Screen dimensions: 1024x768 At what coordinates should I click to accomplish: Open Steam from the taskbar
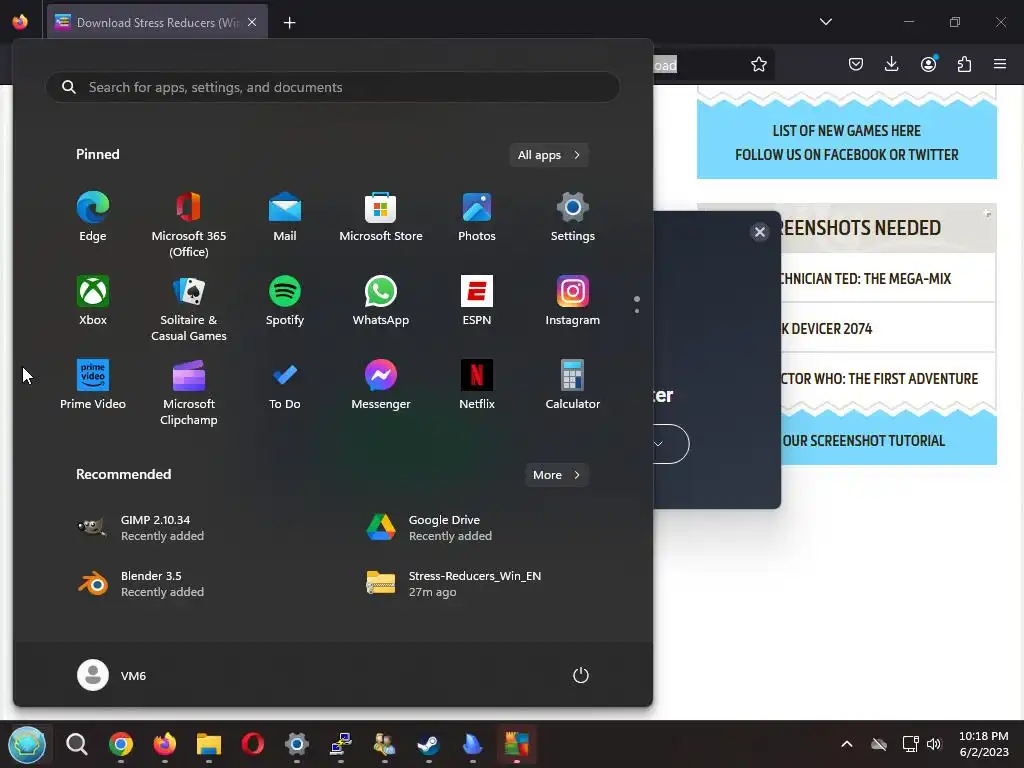[428, 744]
